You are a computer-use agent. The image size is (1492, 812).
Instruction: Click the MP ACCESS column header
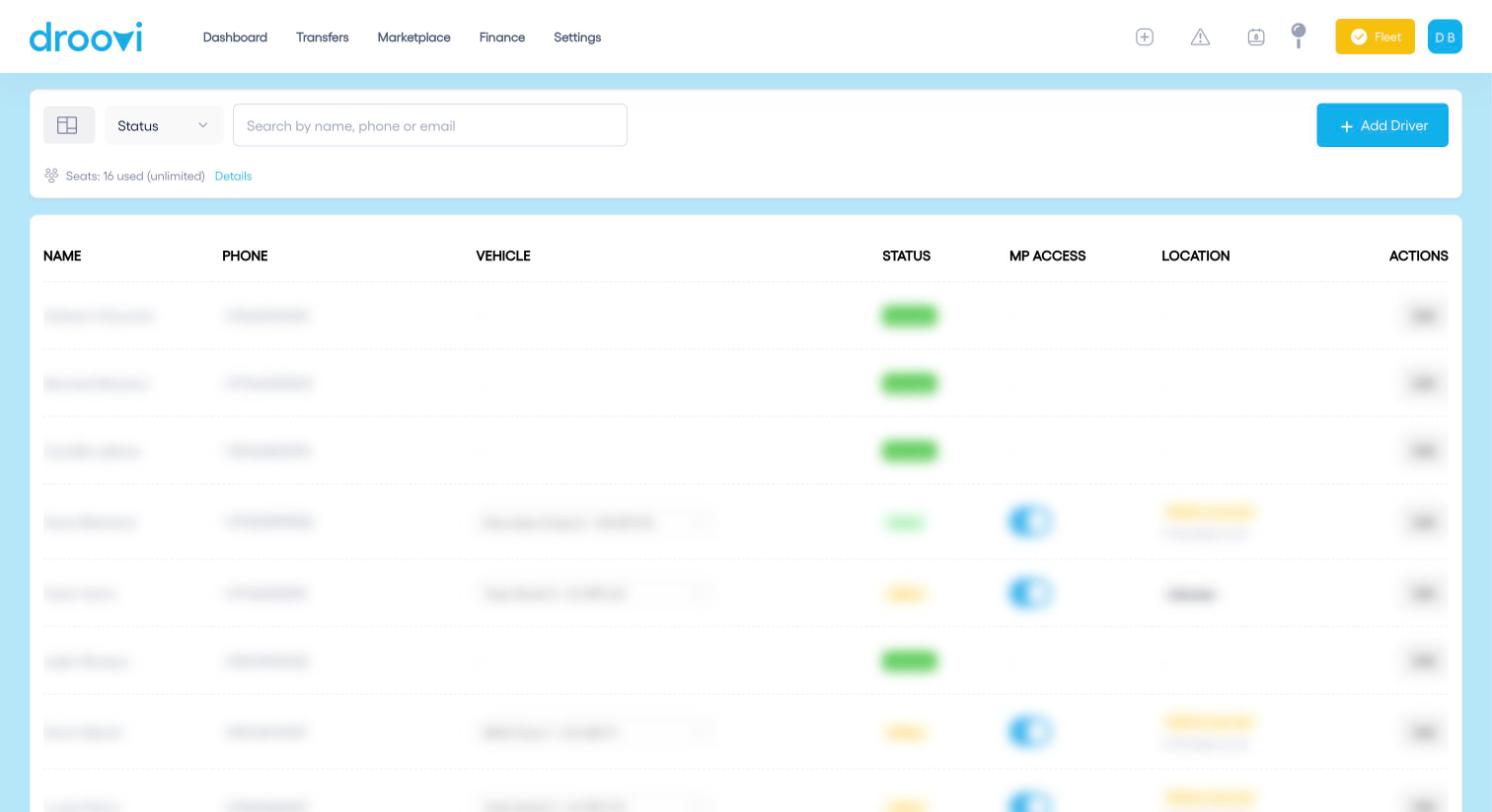(1047, 256)
